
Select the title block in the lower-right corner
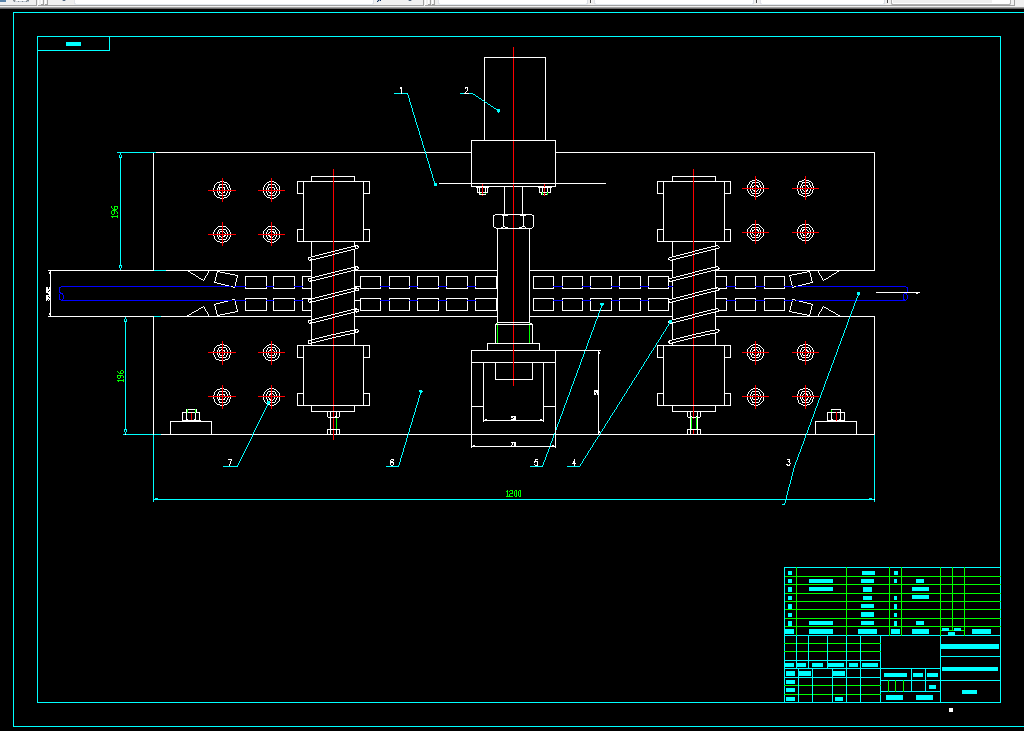(892, 635)
